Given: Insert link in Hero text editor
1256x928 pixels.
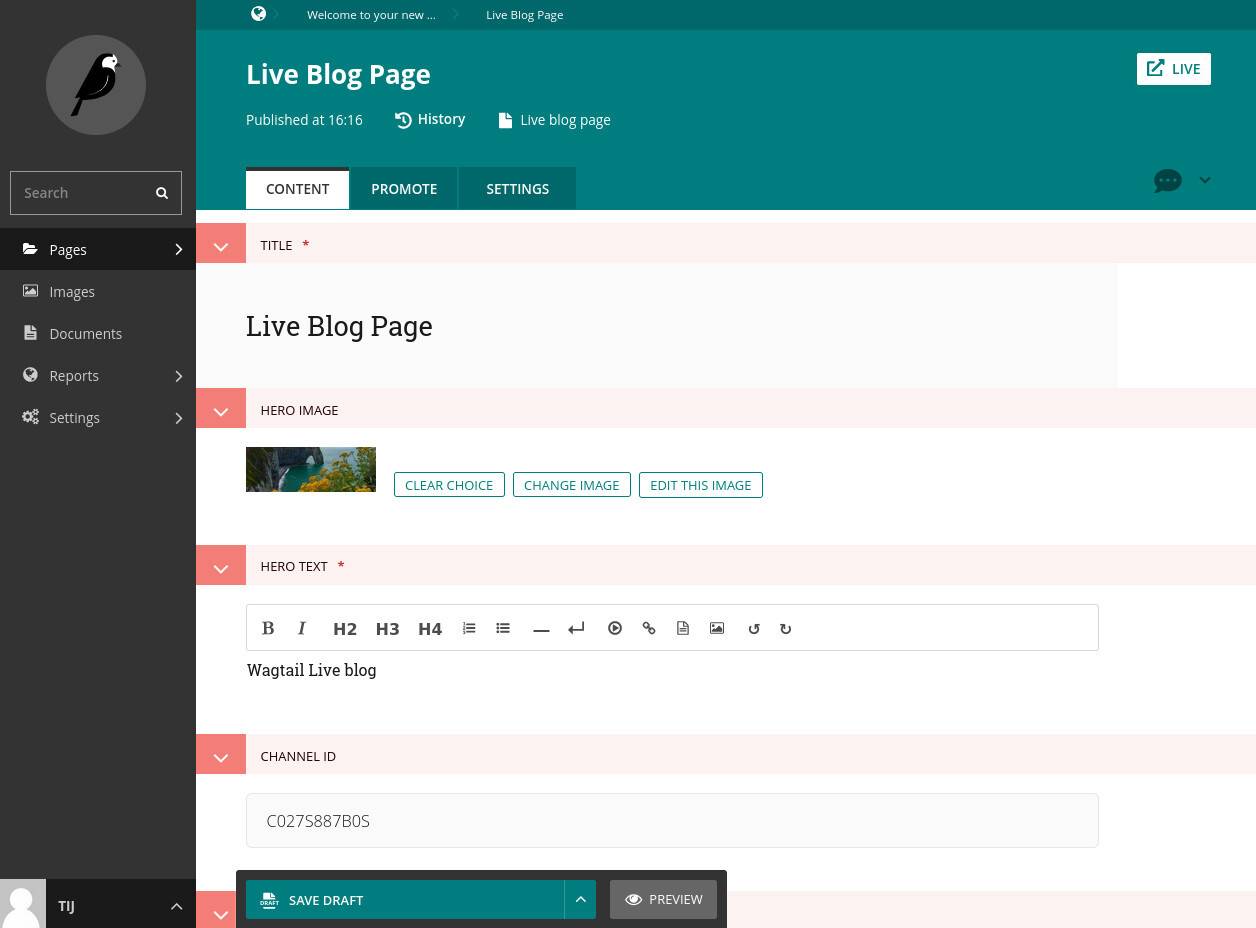Looking at the screenshot, I should pyautogui.click(x=649, y=628).
